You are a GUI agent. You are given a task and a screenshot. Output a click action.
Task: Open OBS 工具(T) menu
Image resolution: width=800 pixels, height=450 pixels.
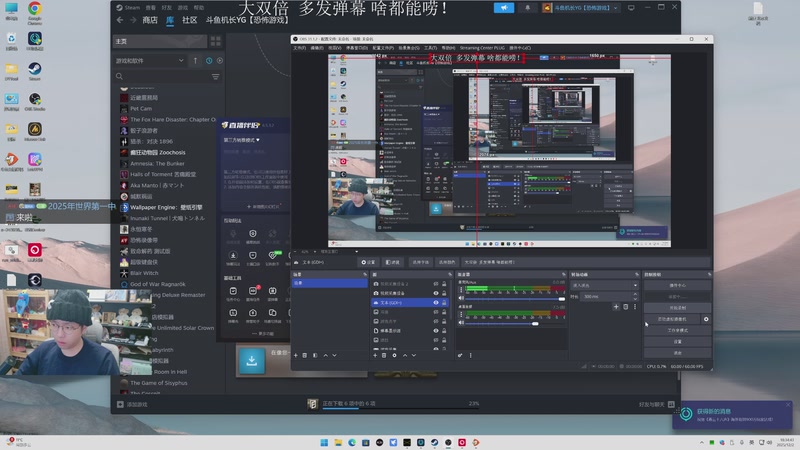click(x=431, y=48)
